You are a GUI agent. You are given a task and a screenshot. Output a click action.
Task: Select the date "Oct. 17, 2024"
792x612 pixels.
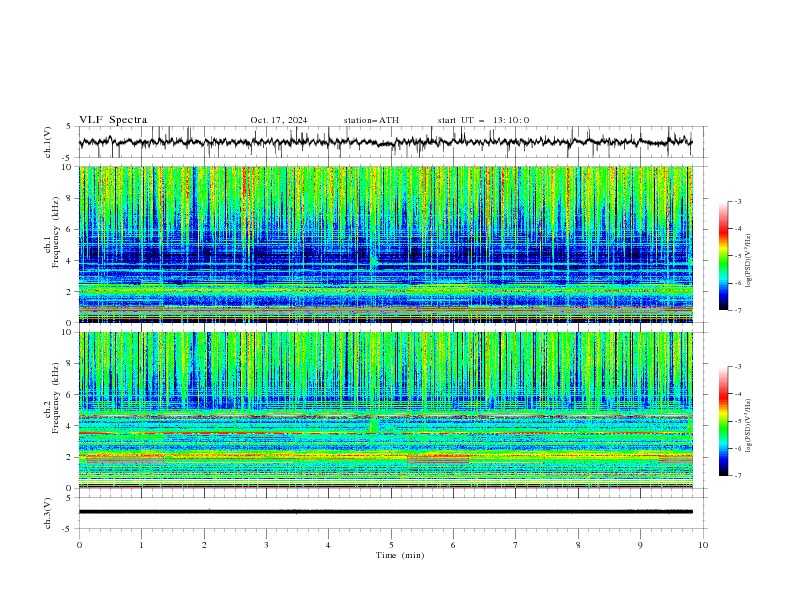(x=279, y=120)
